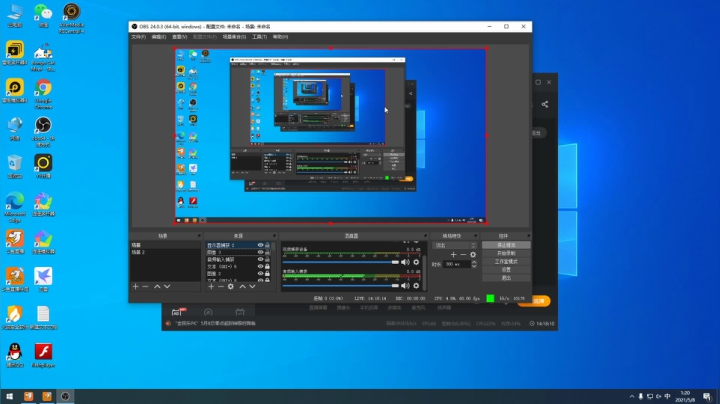Undock the 场景 panel via header icon
720x404 pixels.
199,236
